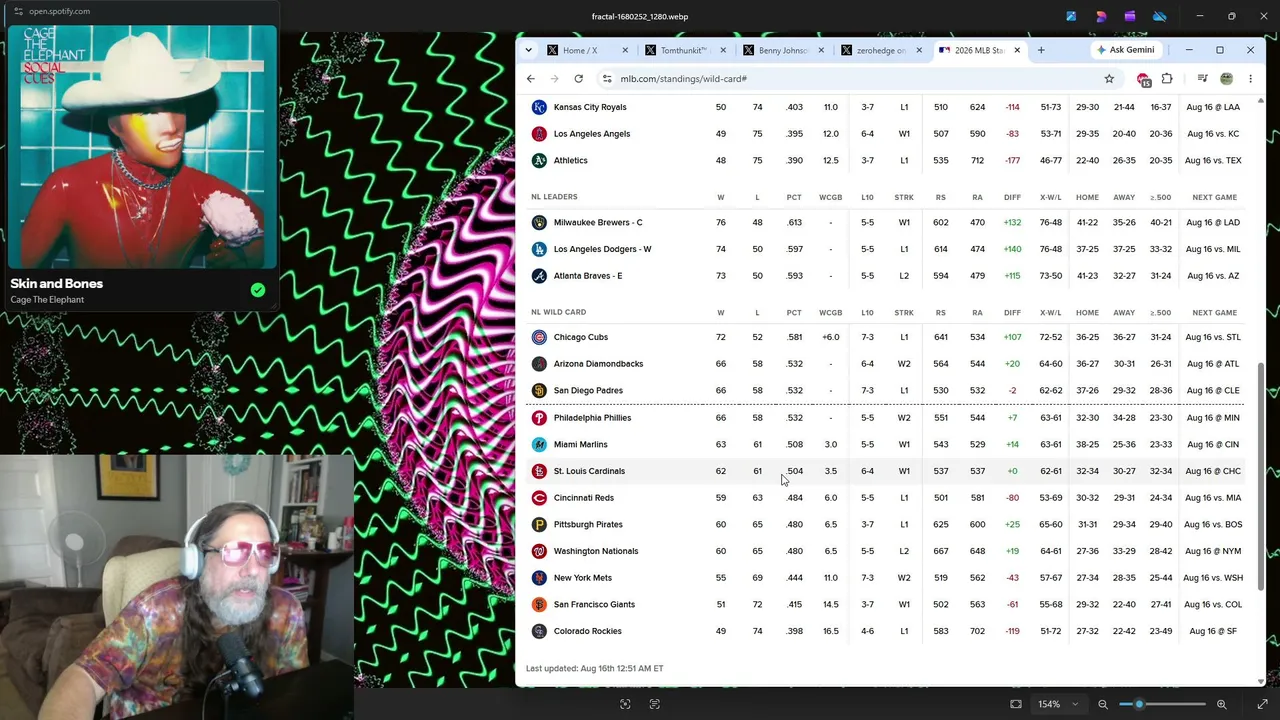Click the New York Mets team logo
This screenshot has width=1280, height=720.
pos(539,578)
